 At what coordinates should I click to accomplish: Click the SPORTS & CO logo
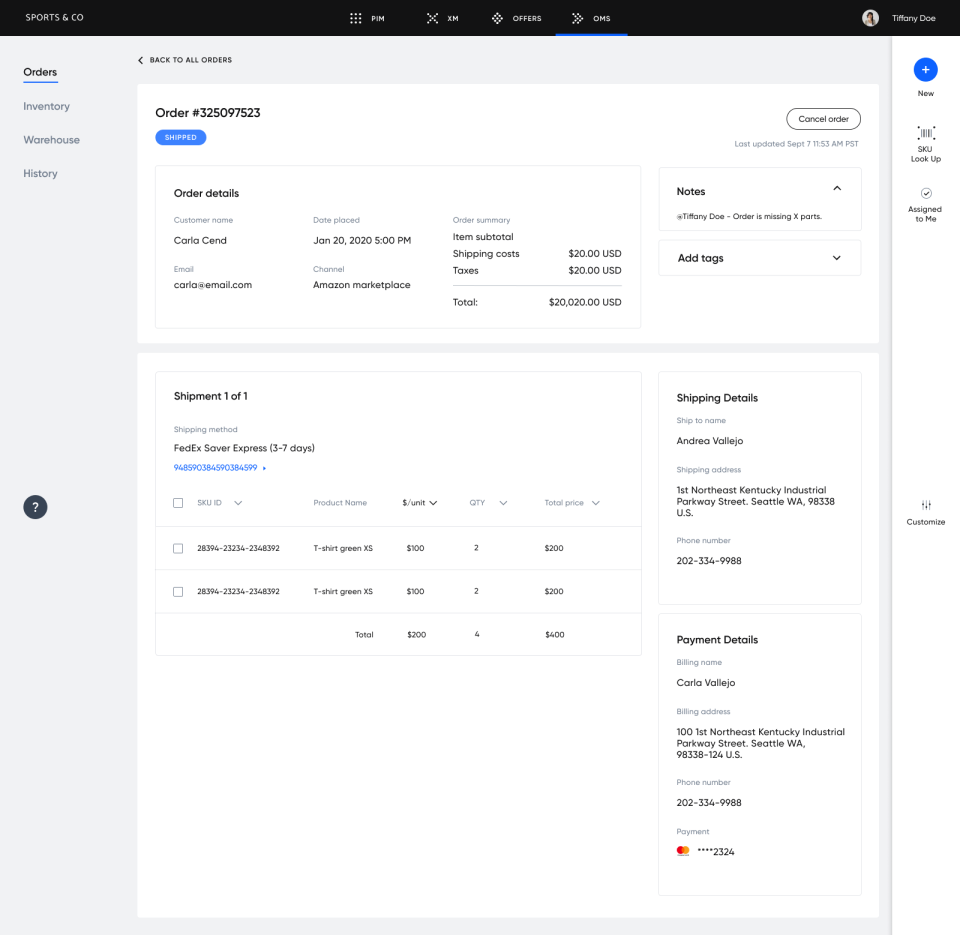click(x=54, y=18)
